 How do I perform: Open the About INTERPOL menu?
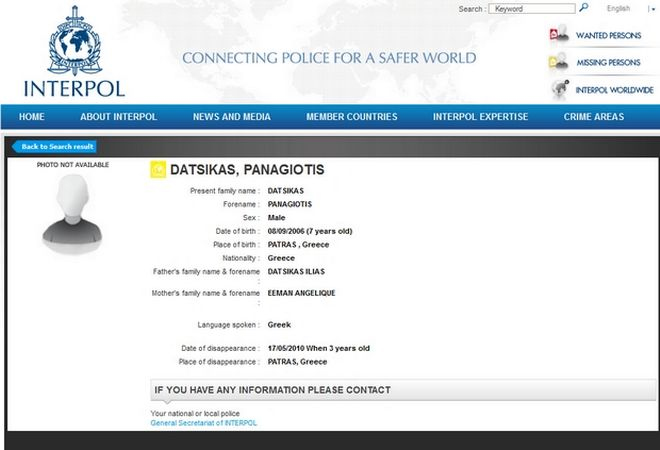click(119, 117)
